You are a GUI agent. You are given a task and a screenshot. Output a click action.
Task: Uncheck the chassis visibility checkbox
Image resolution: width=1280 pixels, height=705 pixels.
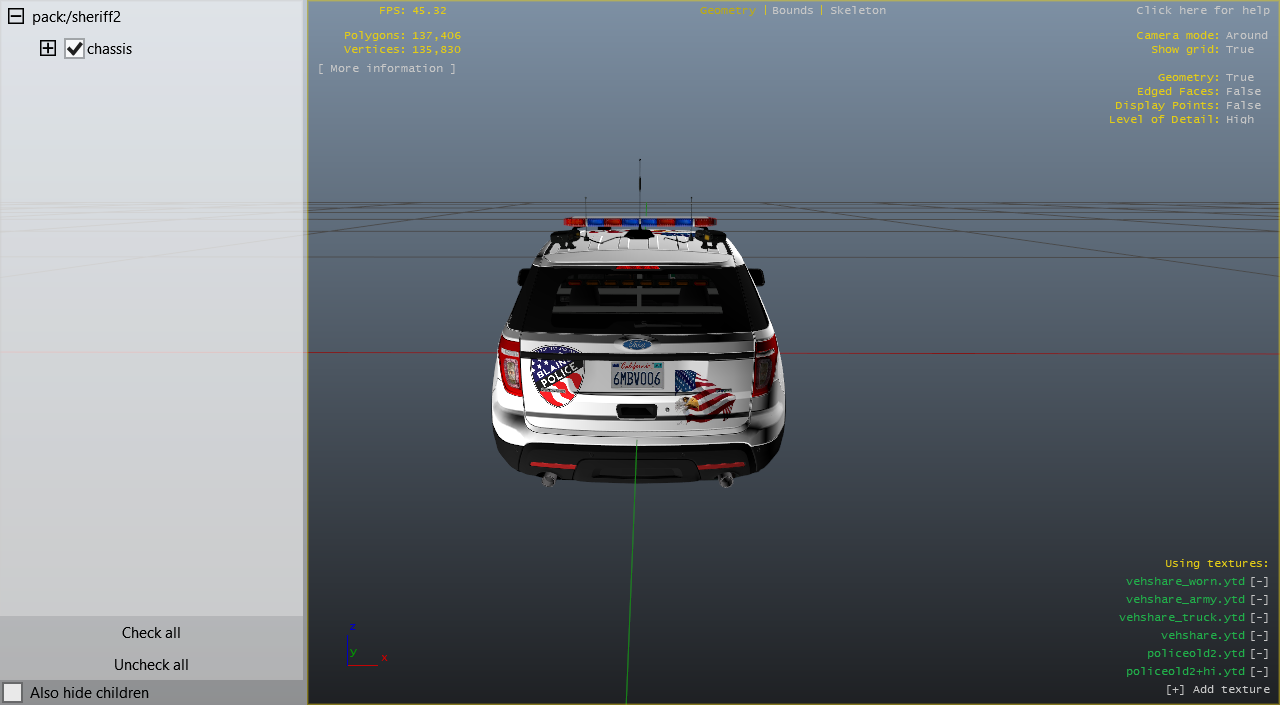pos(74,48)
